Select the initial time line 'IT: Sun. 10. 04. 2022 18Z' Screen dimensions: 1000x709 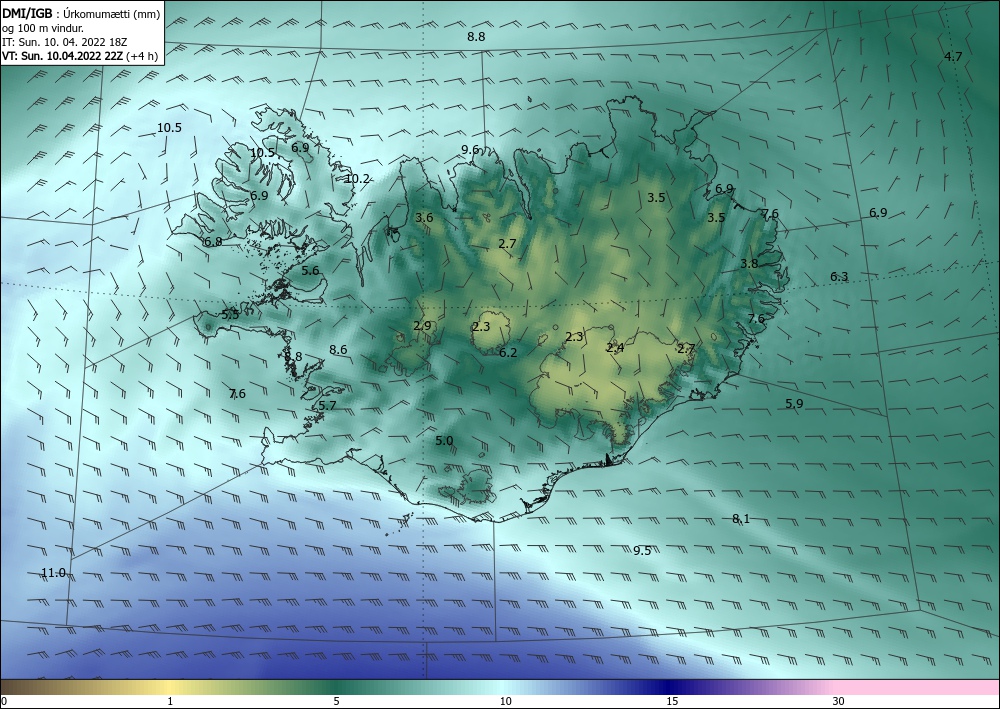click(64, 42)
